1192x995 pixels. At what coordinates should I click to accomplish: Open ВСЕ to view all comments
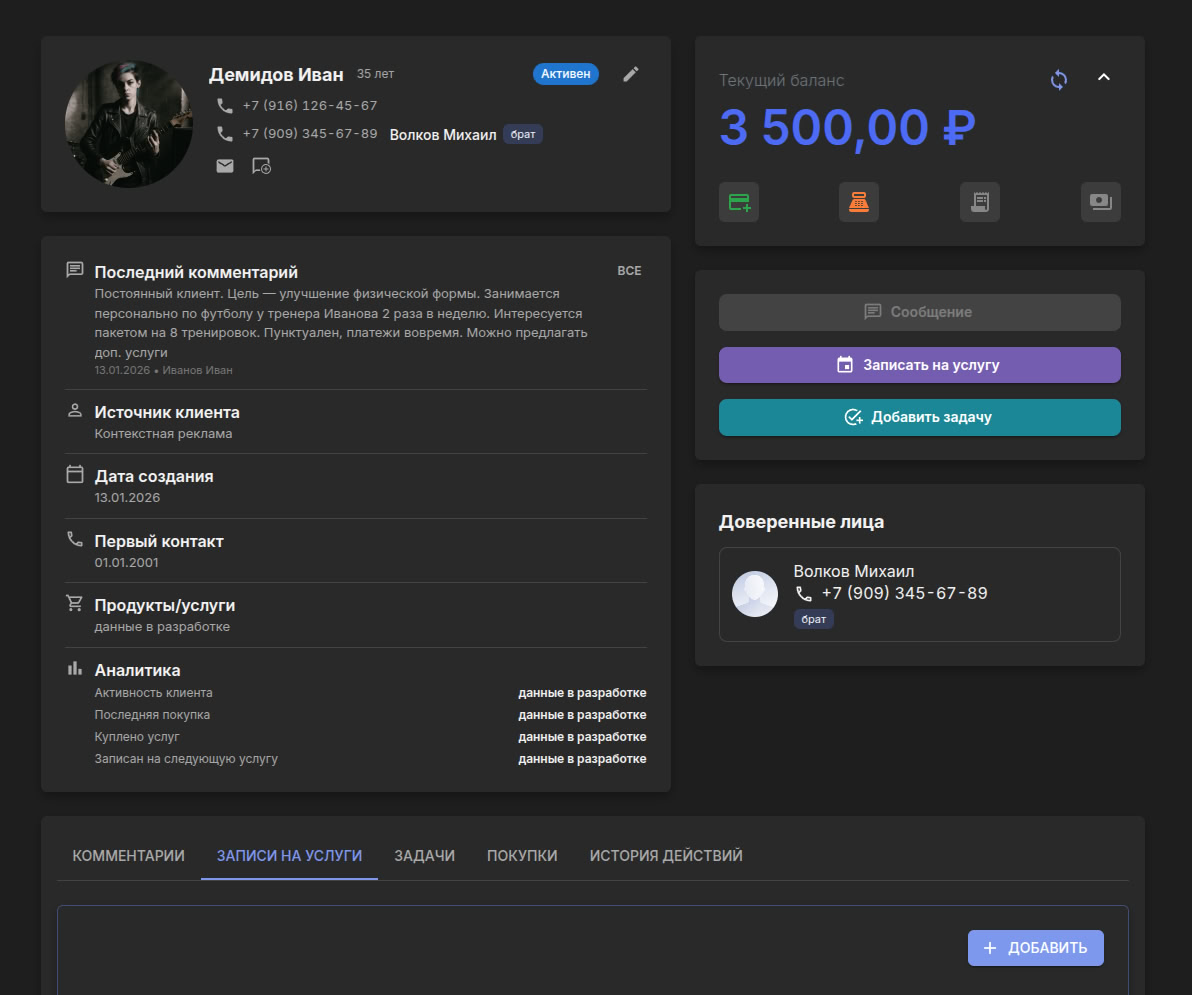coord(629,270)
